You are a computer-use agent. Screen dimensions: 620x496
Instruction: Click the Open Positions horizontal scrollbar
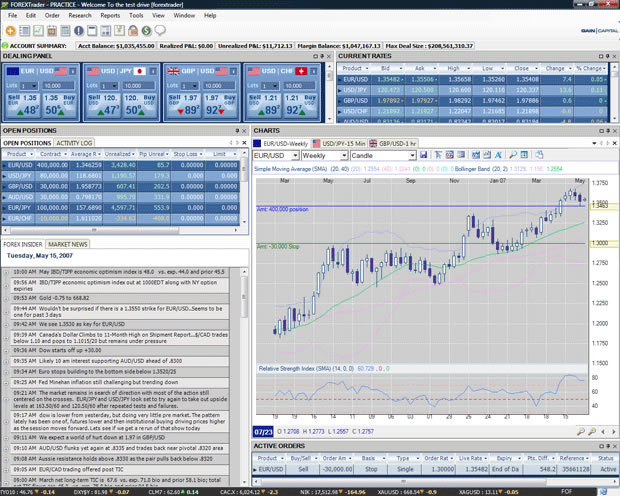coord(94,230)
